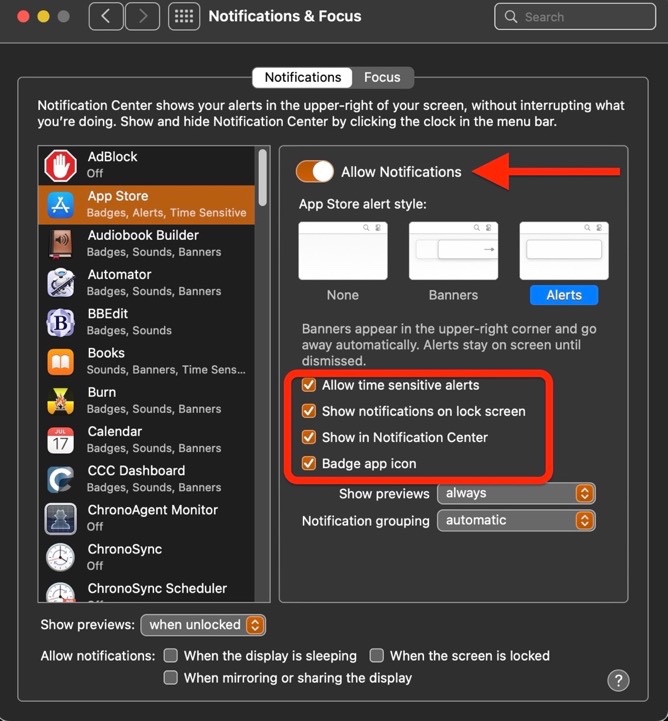The width and height of the screenshot is (668, 721).
Task: Select the Automator entry
Action: coord(147,283)
